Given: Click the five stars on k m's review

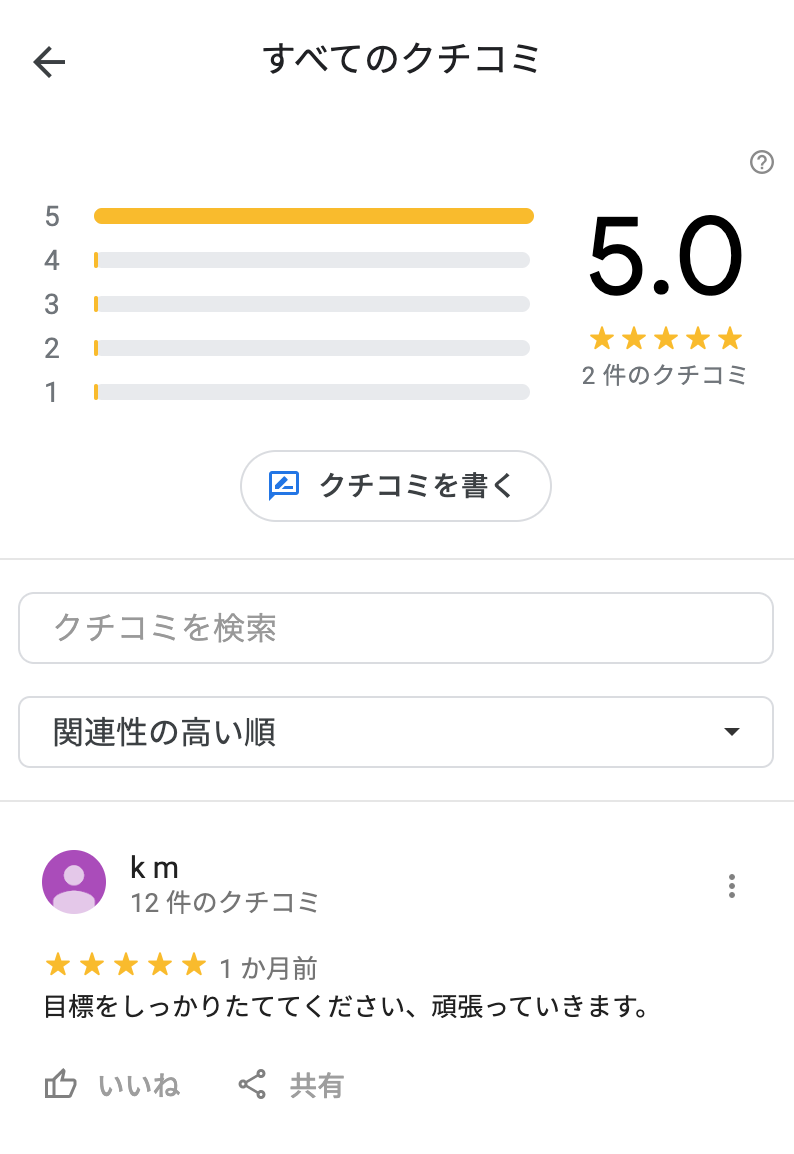Looking at the screenshot, I should (126, 964).
